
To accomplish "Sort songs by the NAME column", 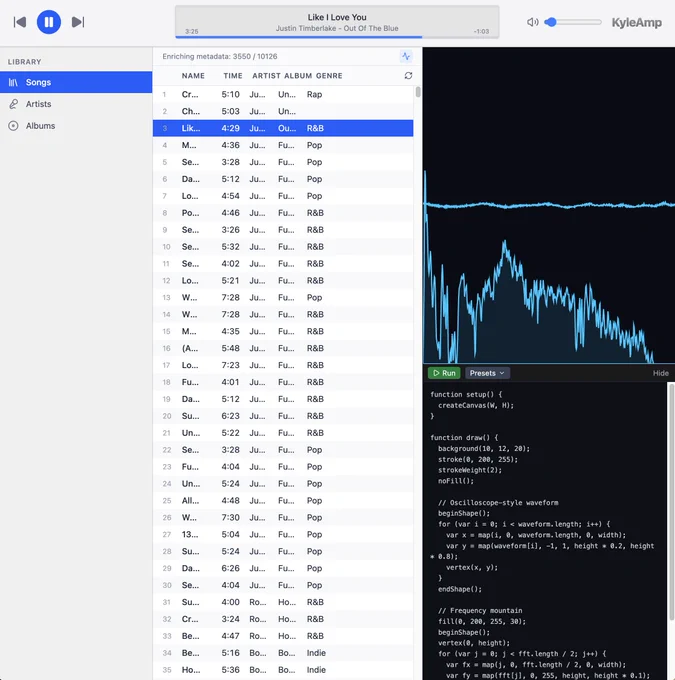I will pos(193,75).
